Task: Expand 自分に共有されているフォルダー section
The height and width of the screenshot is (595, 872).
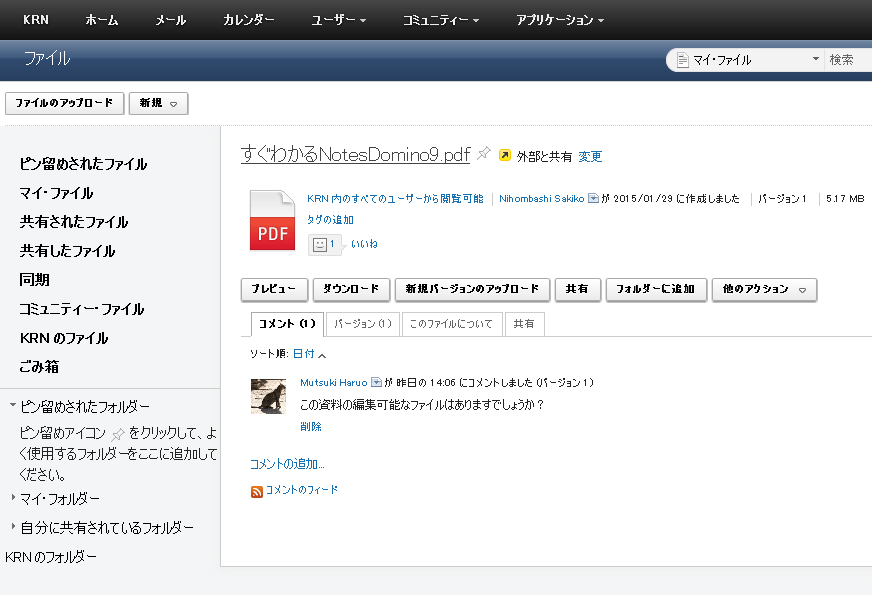Action: pos(13,527)
